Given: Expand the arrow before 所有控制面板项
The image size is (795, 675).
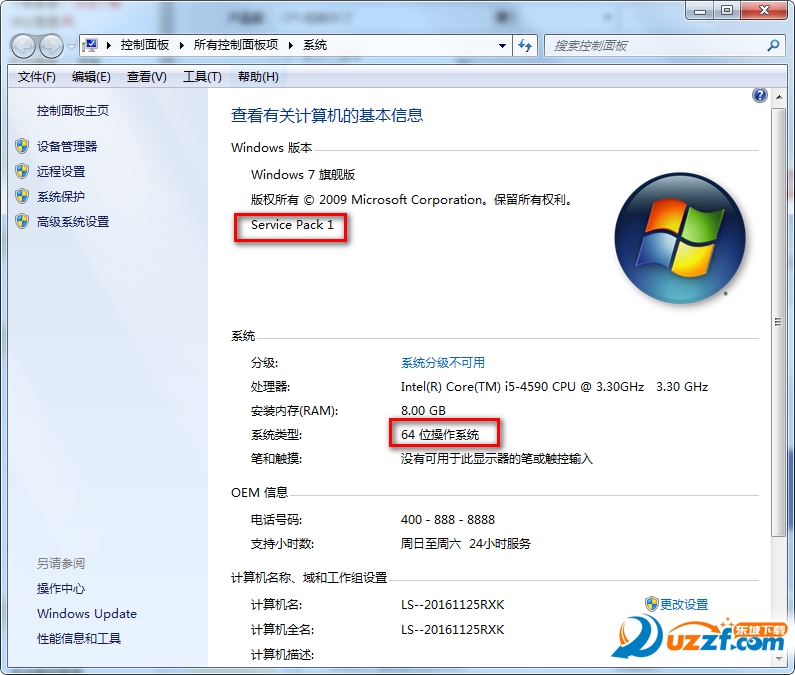Looking at the screenshot, I should (x=182, y=46).
